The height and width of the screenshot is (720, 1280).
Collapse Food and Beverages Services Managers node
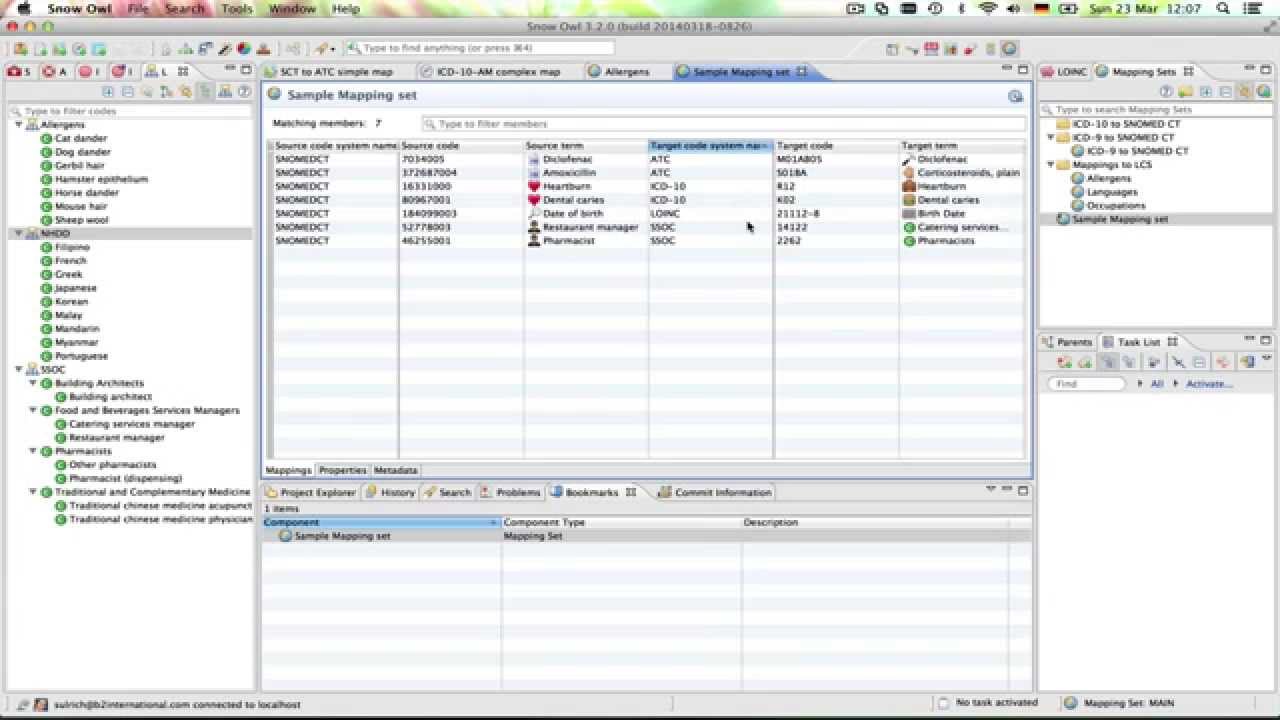33,410
